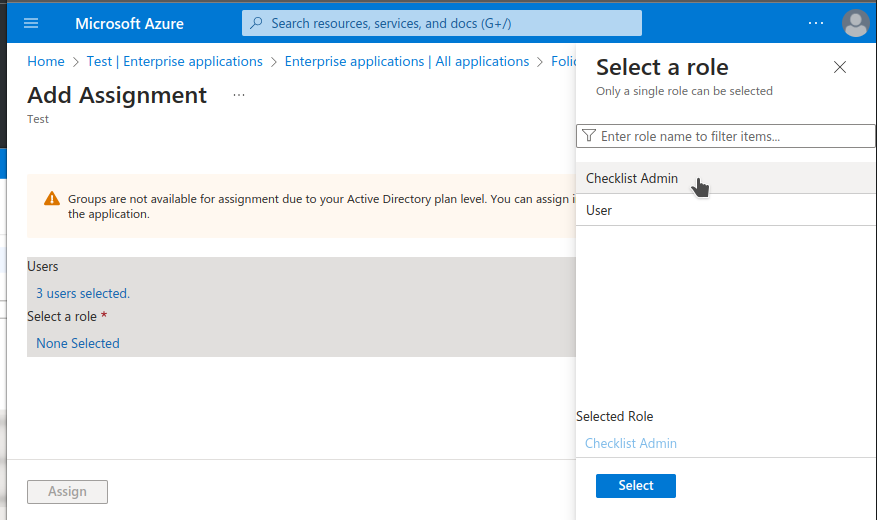Click the Users section label
The image size is (877, 520).
click(43, 267)
